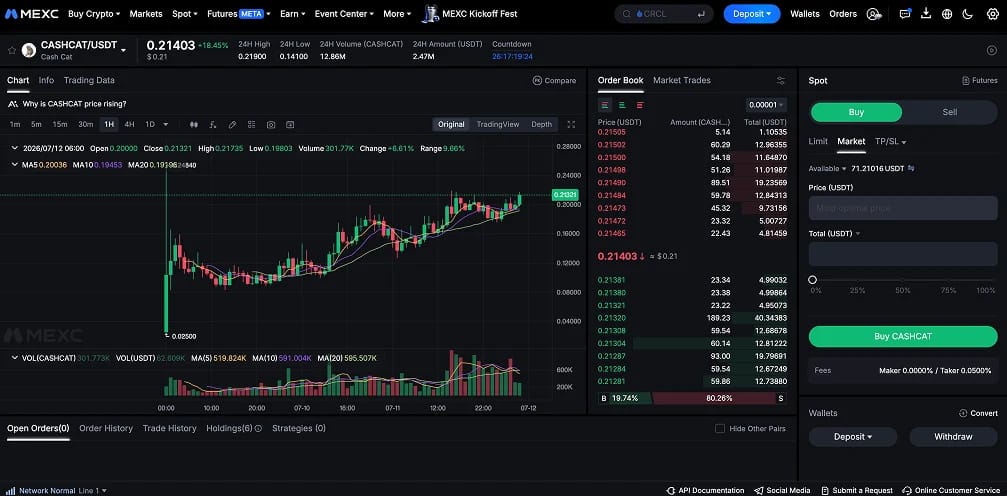Open Compare chart option
Viewport: 1007px width, 496px height.
tap(554, 80)
